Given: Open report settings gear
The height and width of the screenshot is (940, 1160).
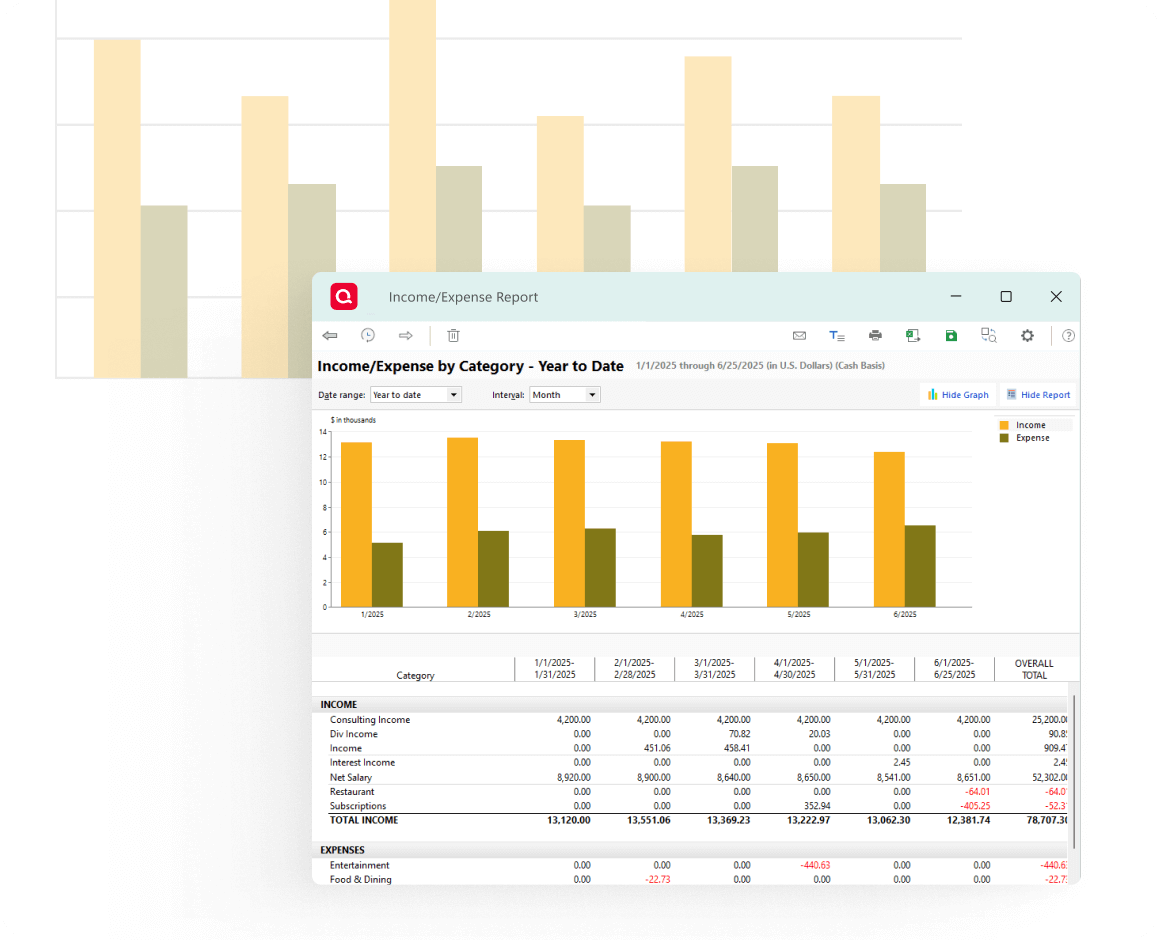Looking at the screenshot, I should 1027,335.
